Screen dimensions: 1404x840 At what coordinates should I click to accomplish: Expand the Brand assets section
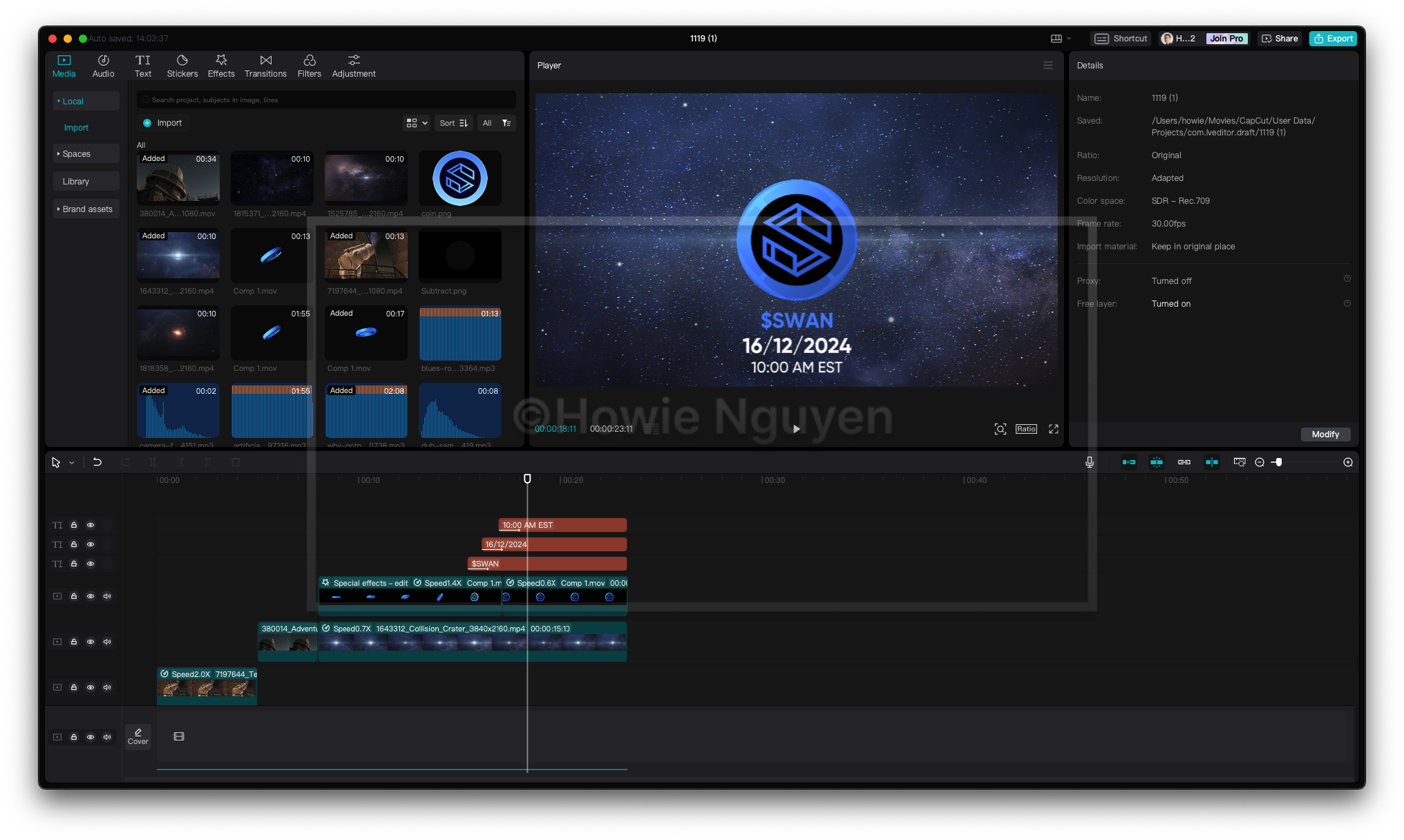tap(86, 209)
